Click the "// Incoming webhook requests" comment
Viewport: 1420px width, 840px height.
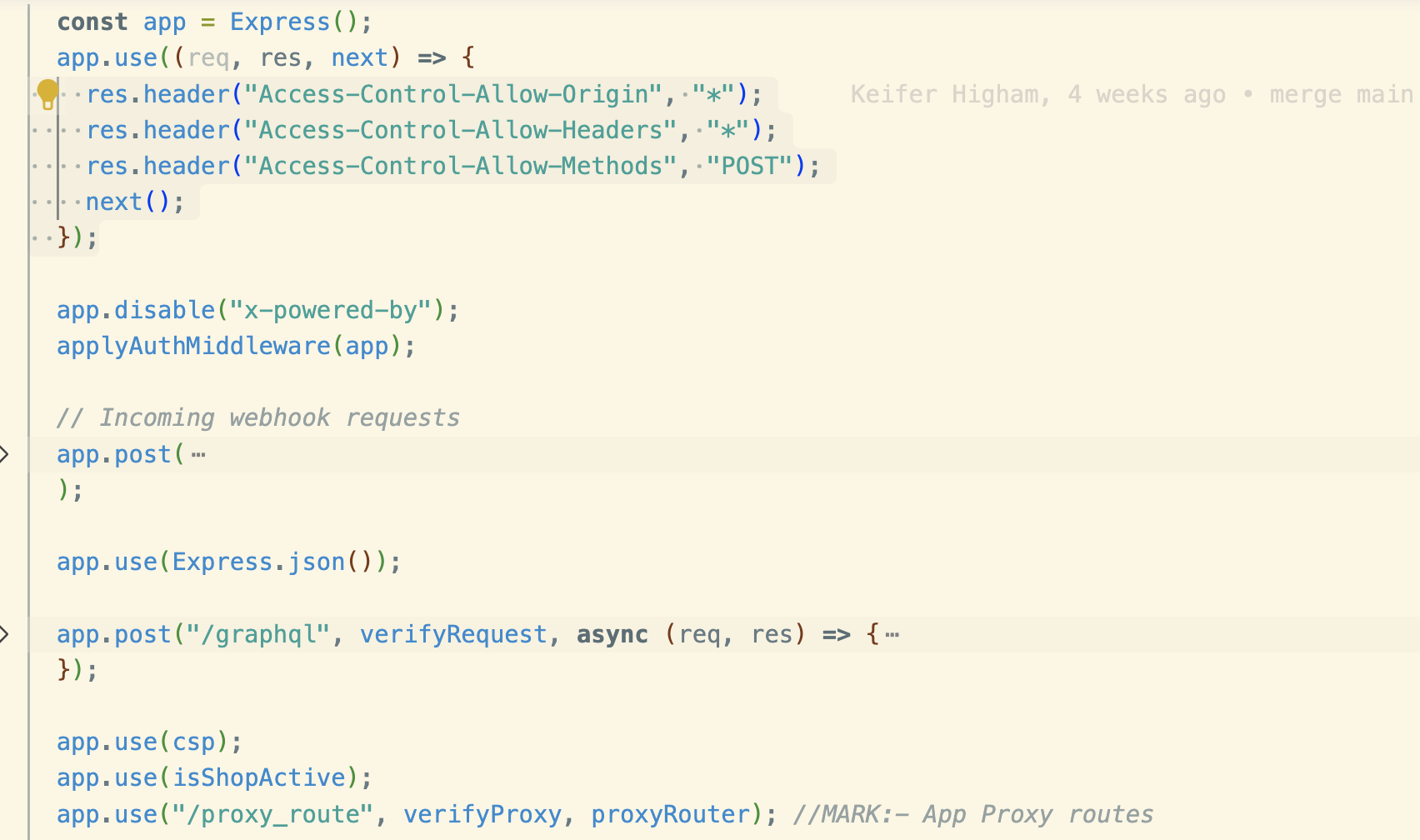[258, 417]
